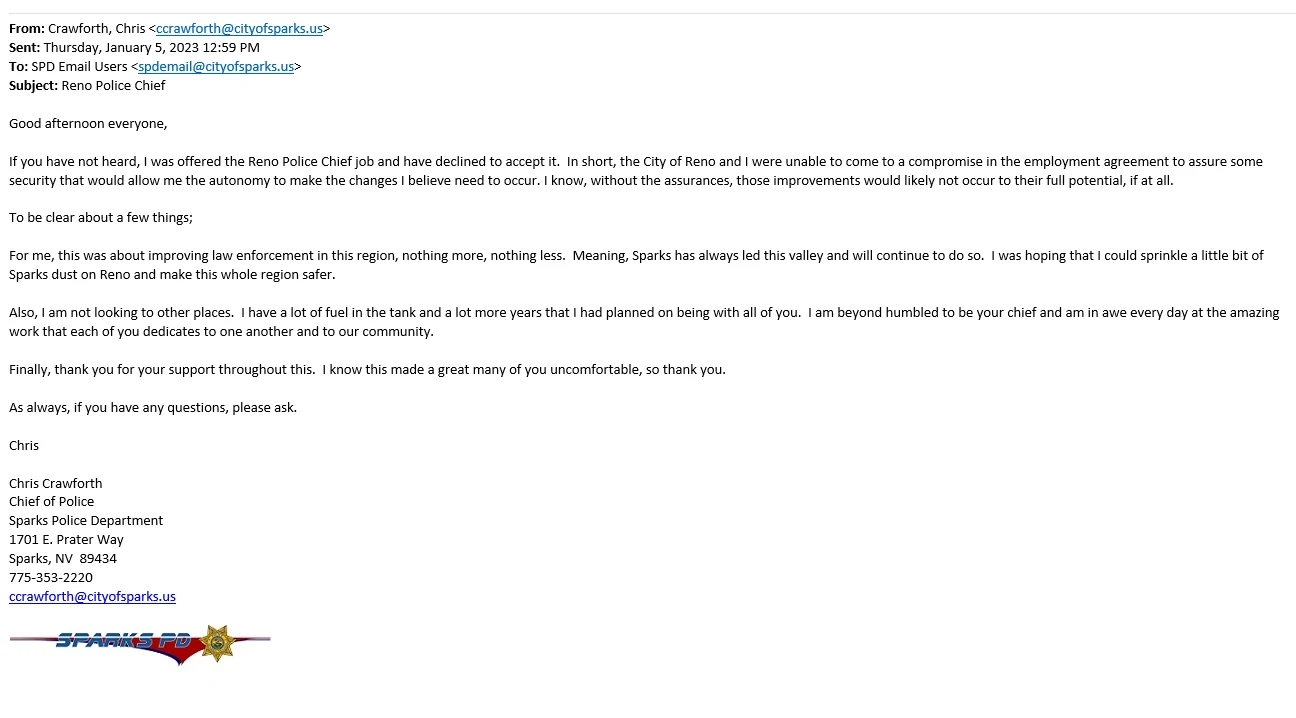The height and width of the screenshot is (718, 1296).
Task: Click the bold 'To:' label
Action: click(18, 67)
